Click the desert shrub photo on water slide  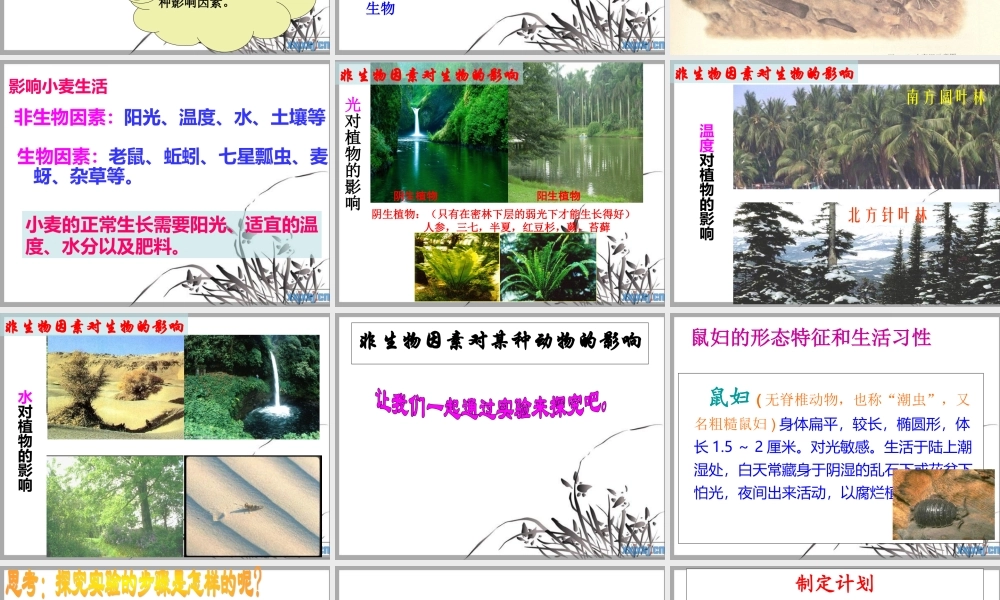(115, 387)
